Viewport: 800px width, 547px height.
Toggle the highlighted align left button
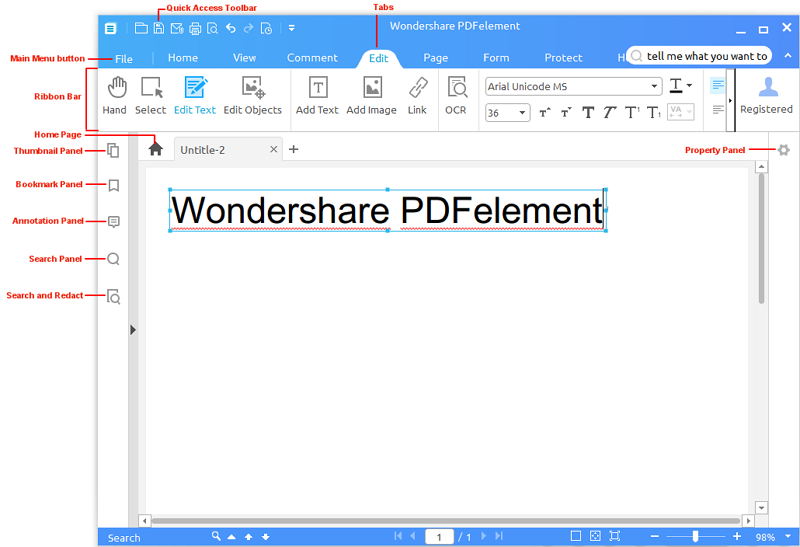click(717, 85)
